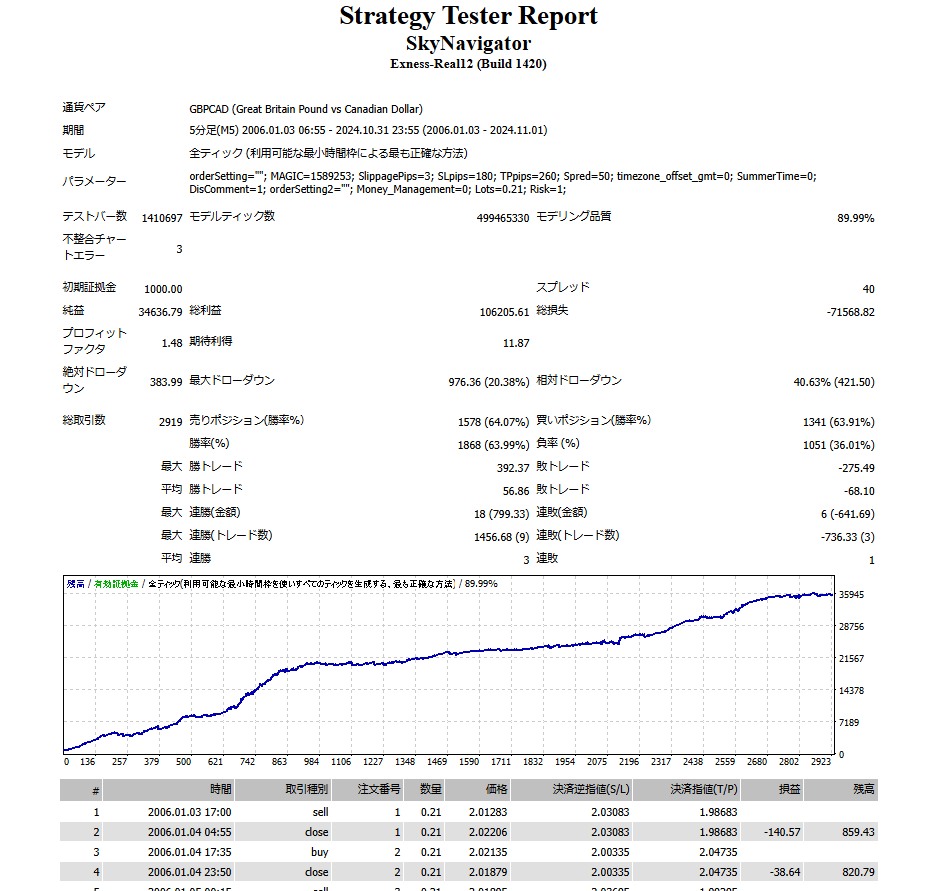Click the Strategy Tester Report title
950x891 pixels.
[468, 17]
